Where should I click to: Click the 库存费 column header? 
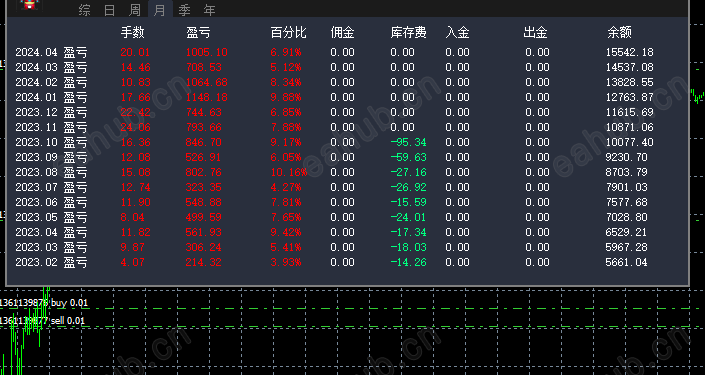click(408, 32)
